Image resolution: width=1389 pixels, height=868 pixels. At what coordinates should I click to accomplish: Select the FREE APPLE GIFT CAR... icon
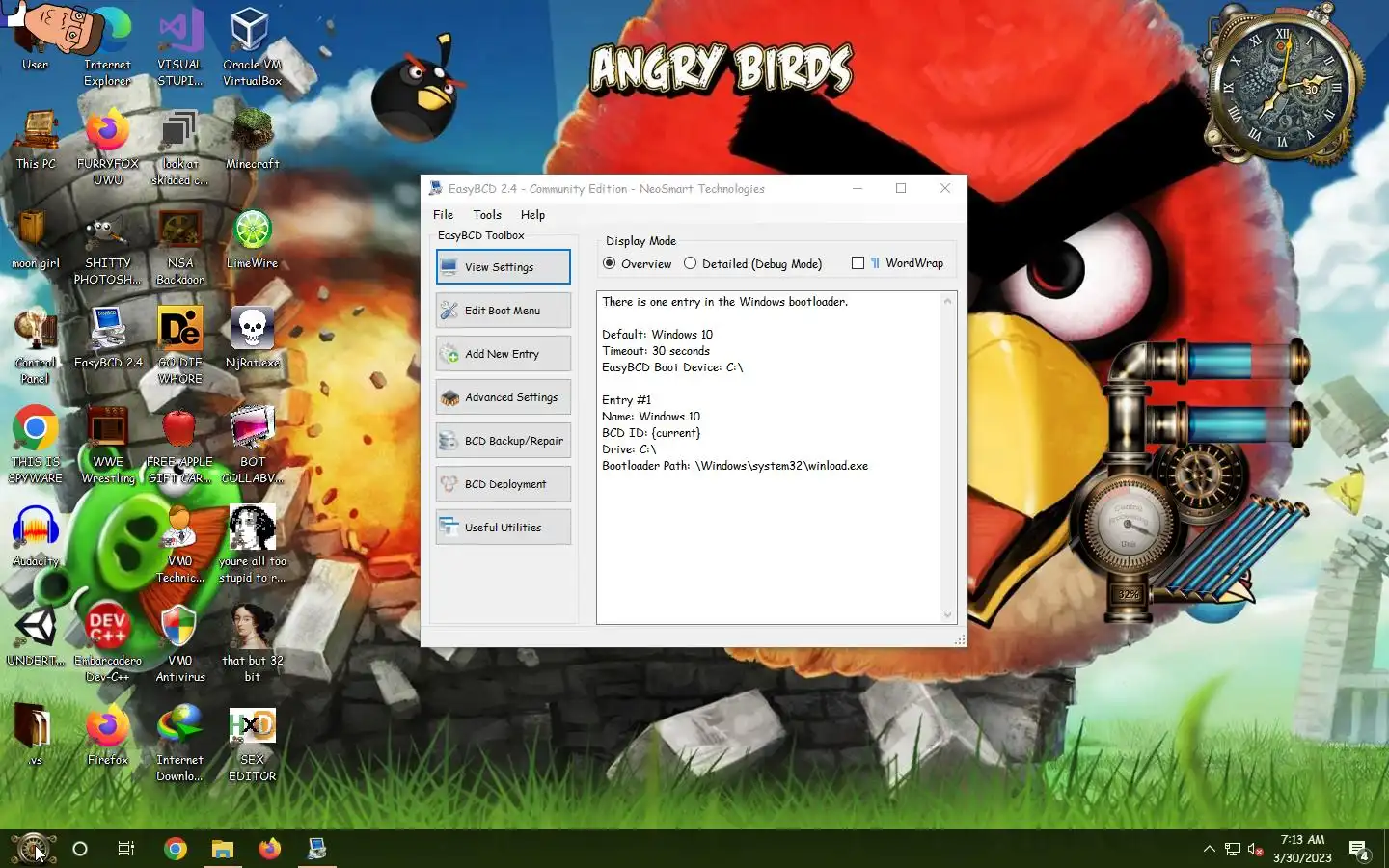[x=179, y=446]
